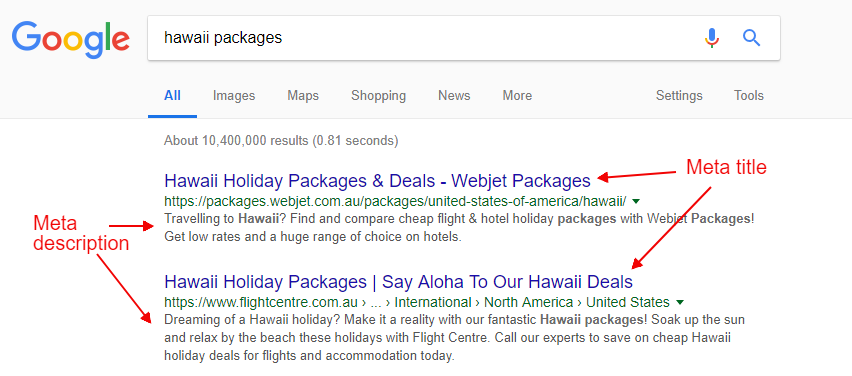
Task: Open the Webjet Packages result title
Action: (x=377, y=180)
